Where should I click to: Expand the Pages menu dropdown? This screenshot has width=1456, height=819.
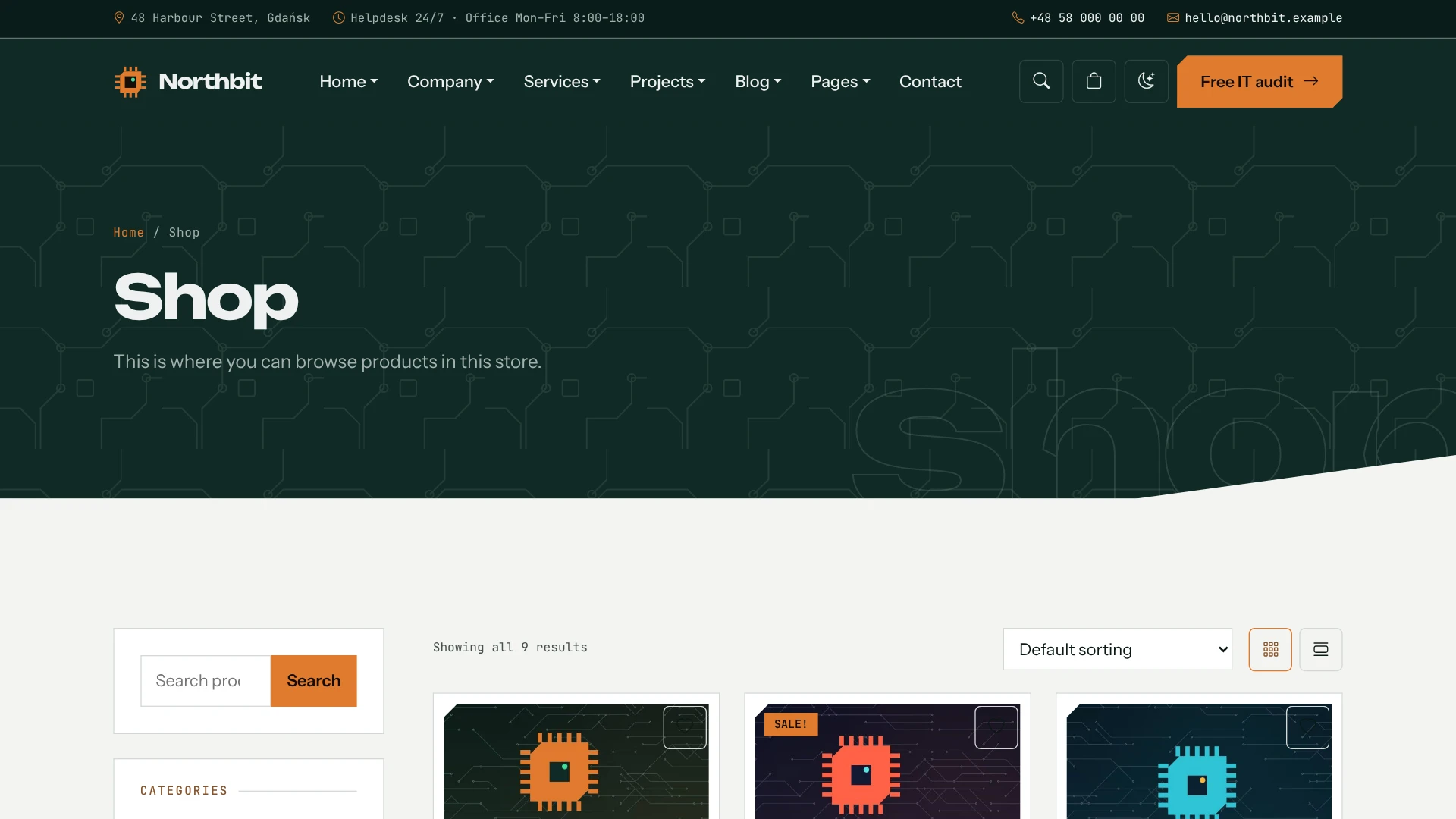click(840, 81)
